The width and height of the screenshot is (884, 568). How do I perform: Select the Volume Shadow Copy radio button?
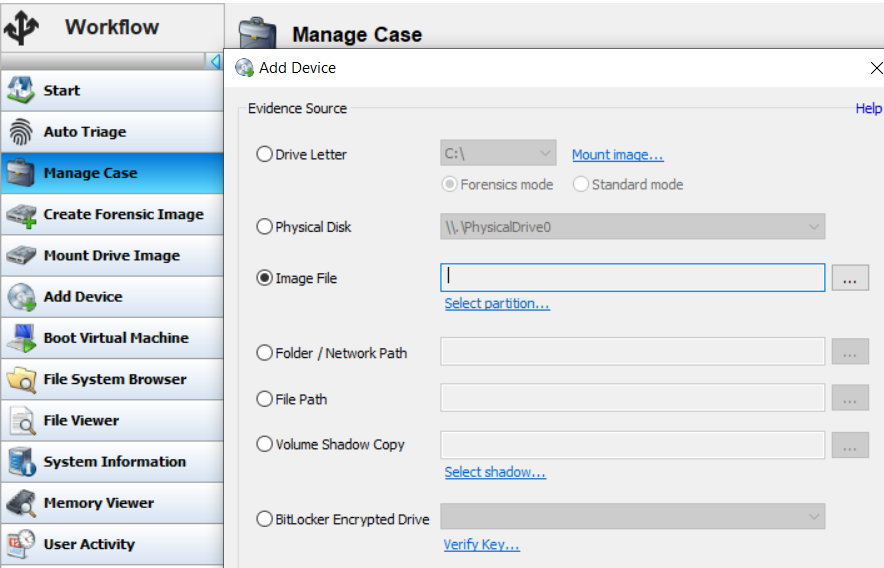[x=264, y=444]
